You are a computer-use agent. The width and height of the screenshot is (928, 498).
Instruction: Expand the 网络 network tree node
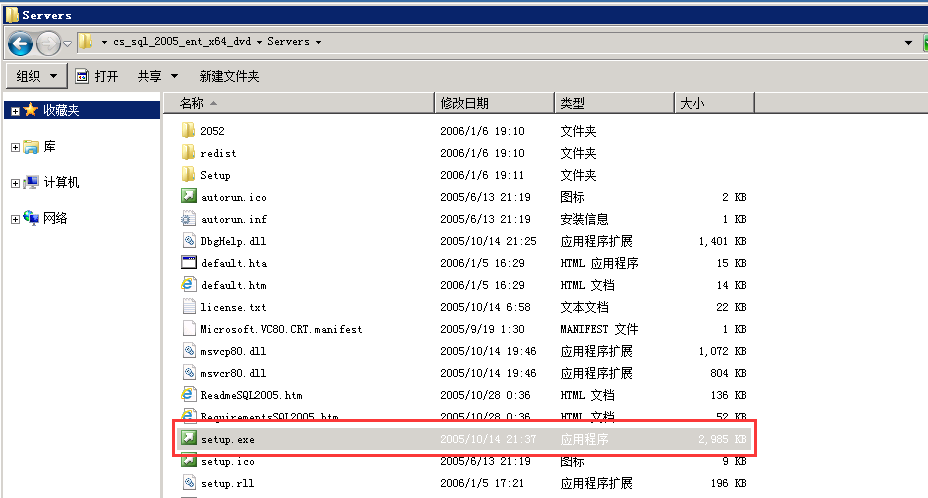pyautogui.click(x=15, y=219)
